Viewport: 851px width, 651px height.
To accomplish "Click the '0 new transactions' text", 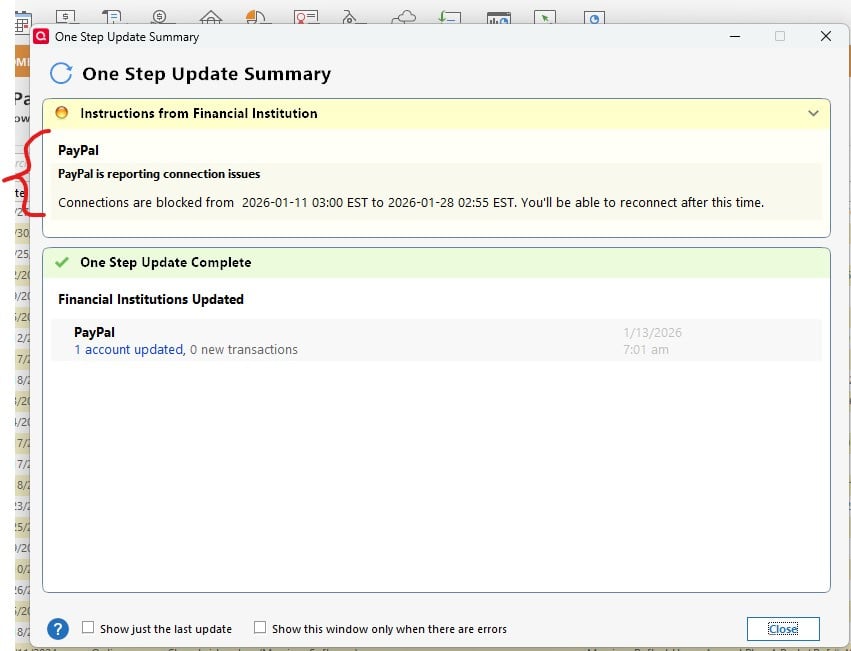I will pos(244,350).
